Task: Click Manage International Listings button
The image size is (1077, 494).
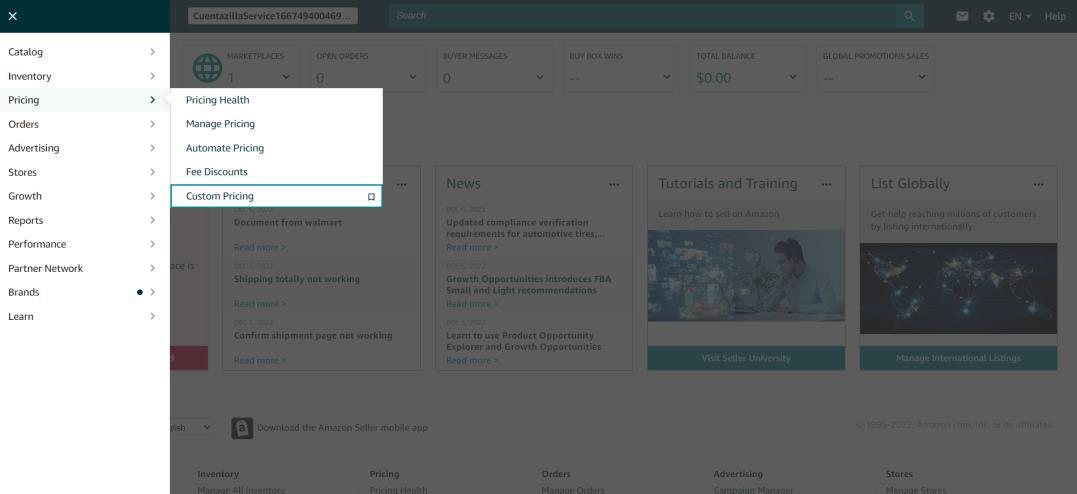Action: tap(958, 358)
